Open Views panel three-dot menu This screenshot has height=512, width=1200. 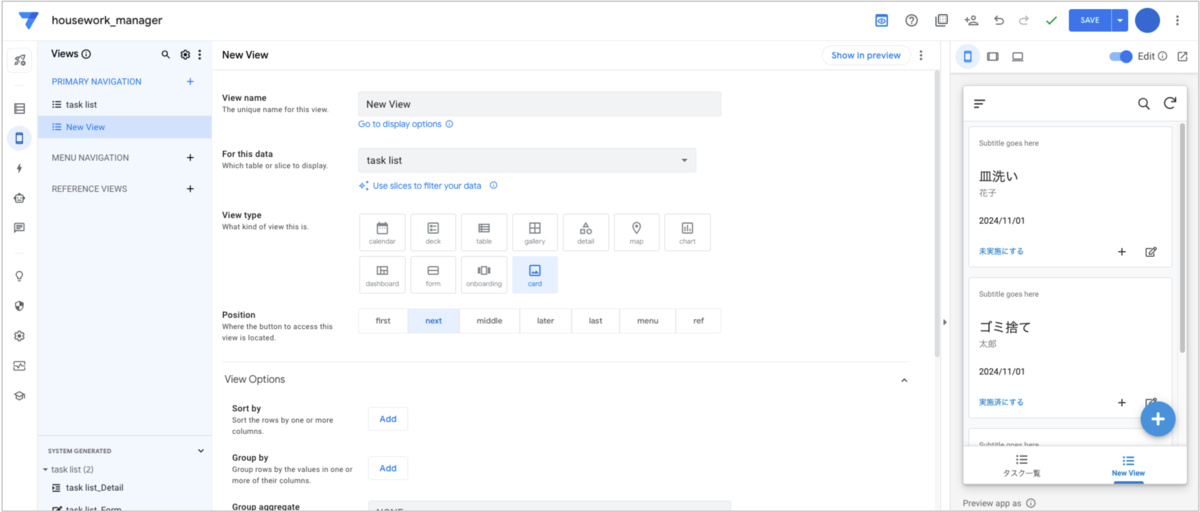point(200,55)
